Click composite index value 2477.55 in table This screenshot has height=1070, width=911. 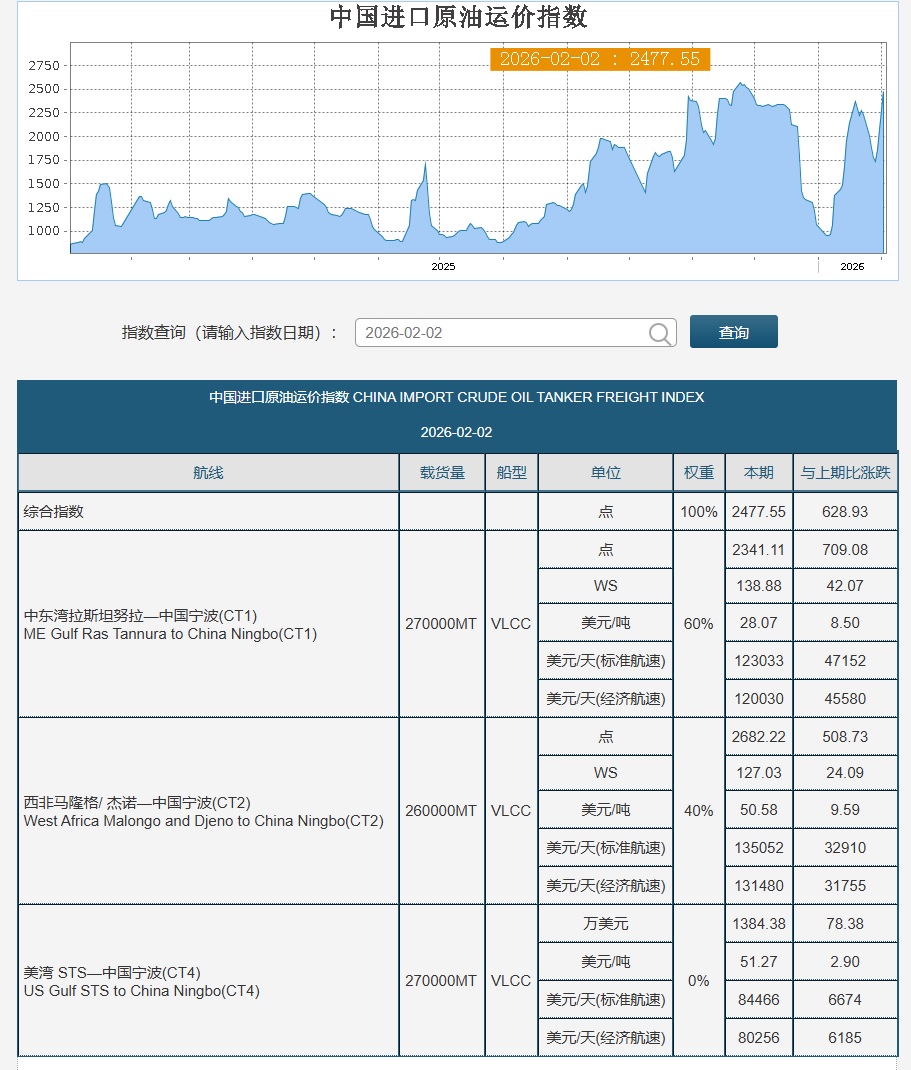click(759, 512)
